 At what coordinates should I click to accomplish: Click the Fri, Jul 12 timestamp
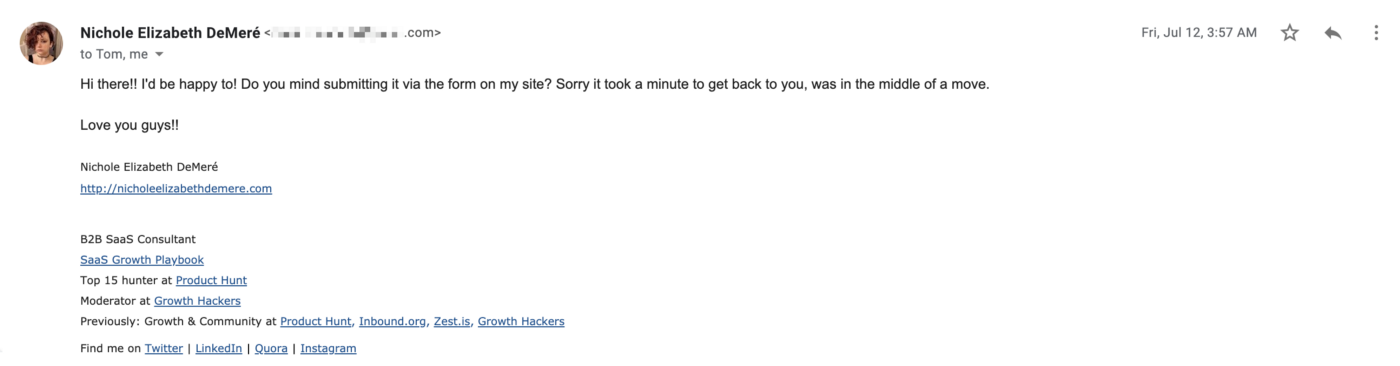coord(1199,33)
